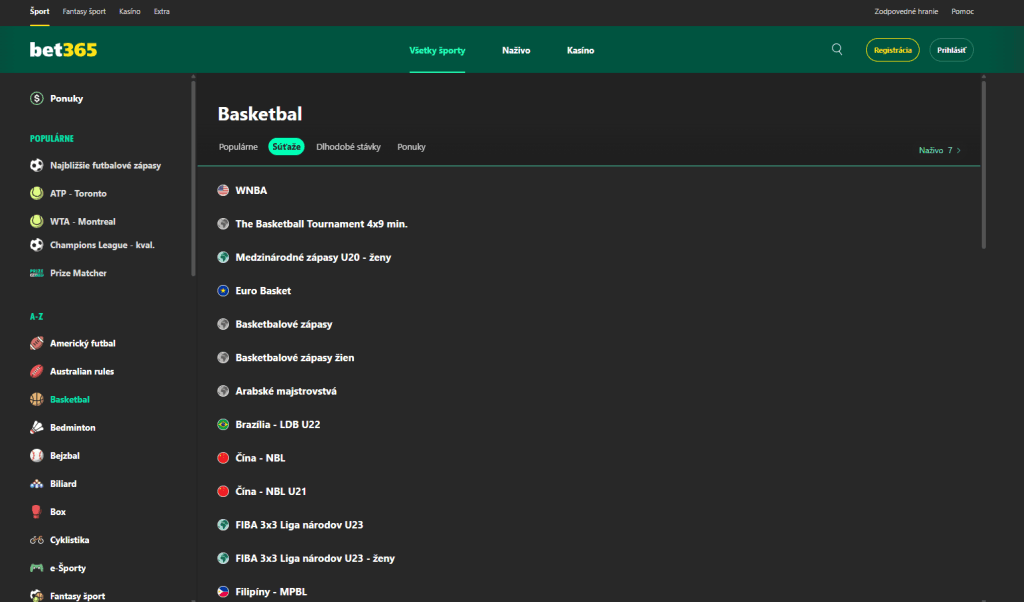The image size is (1024, 602).
Task: Click the Registrácia button
Action: 893,50
